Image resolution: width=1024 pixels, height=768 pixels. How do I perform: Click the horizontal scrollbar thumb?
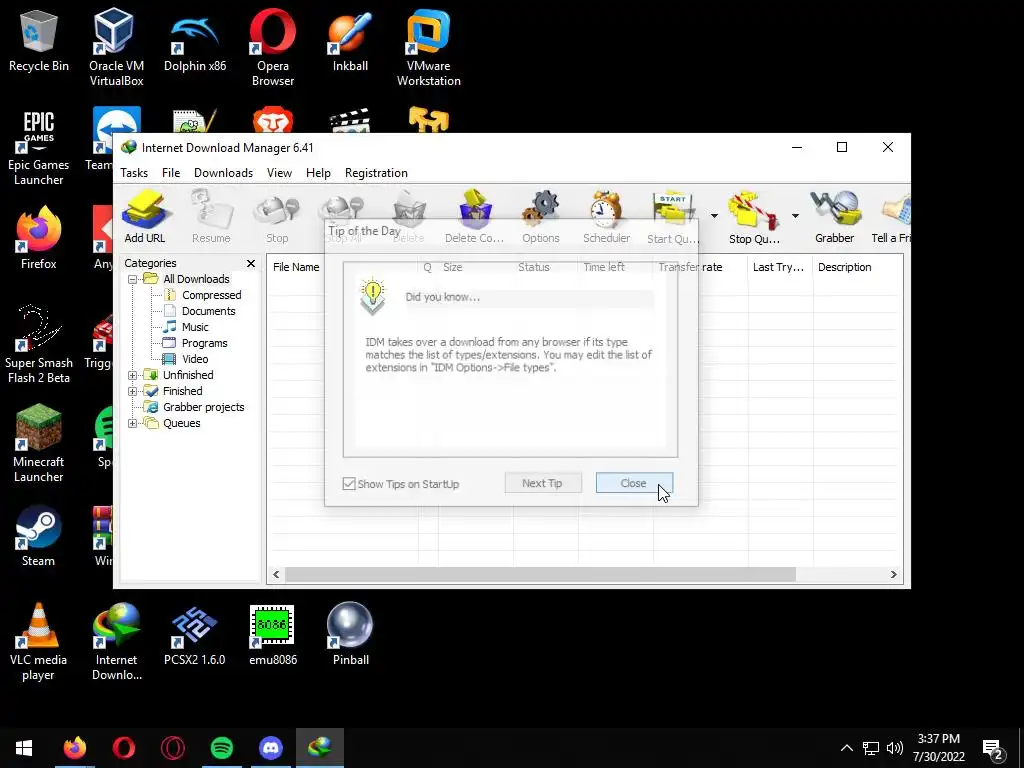point(540,575)
